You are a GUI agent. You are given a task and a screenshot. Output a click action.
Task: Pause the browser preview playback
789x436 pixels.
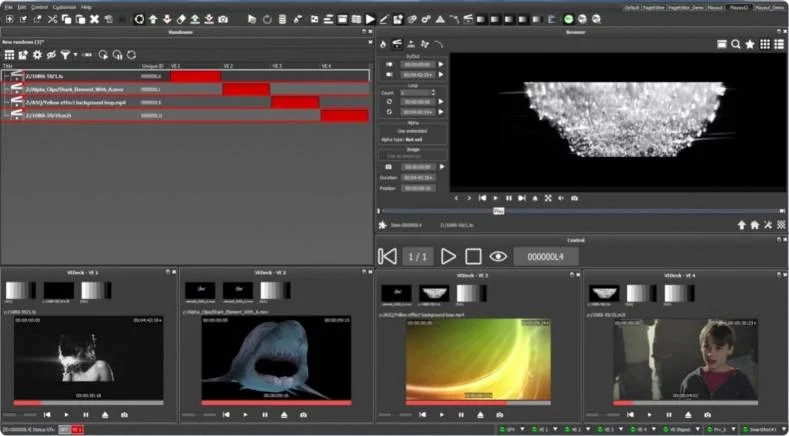509,198
